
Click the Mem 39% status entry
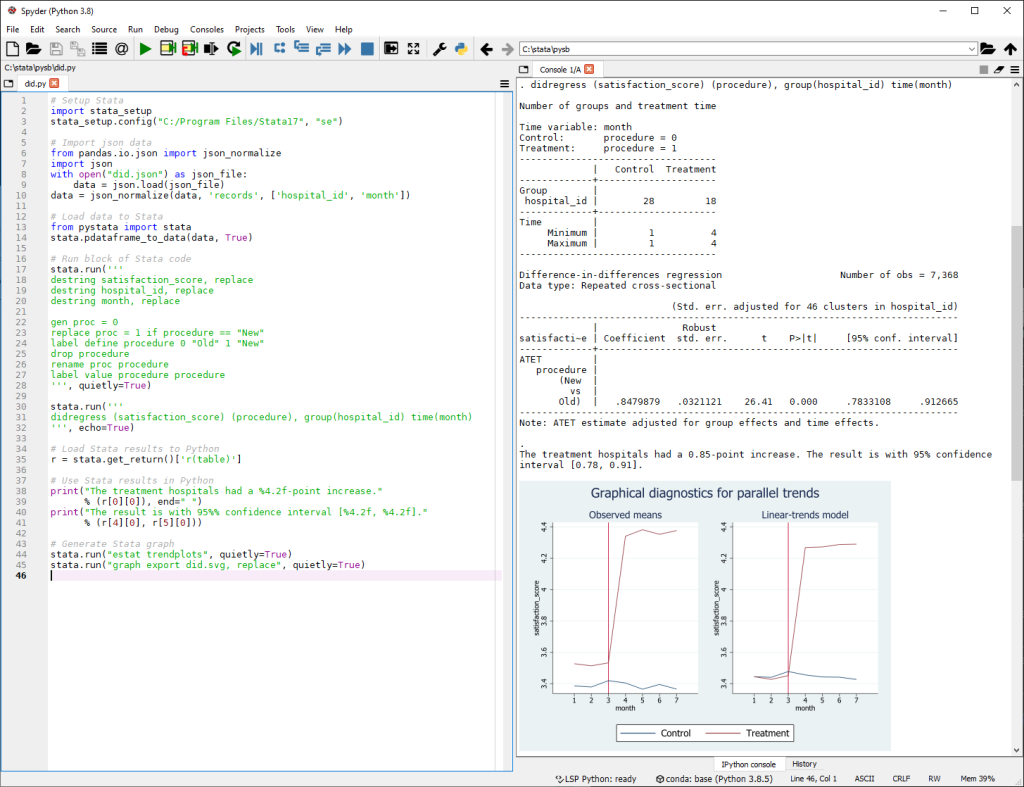977,779
